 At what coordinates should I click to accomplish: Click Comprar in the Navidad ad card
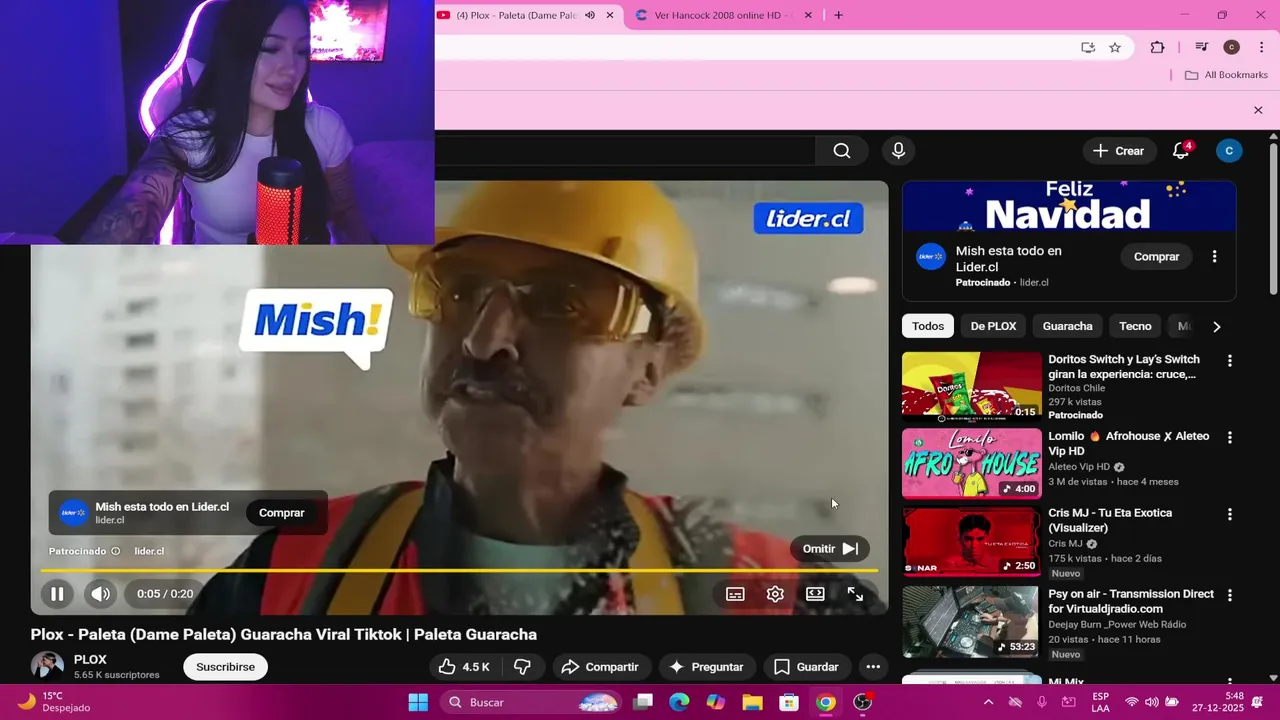coord(1157,257)
